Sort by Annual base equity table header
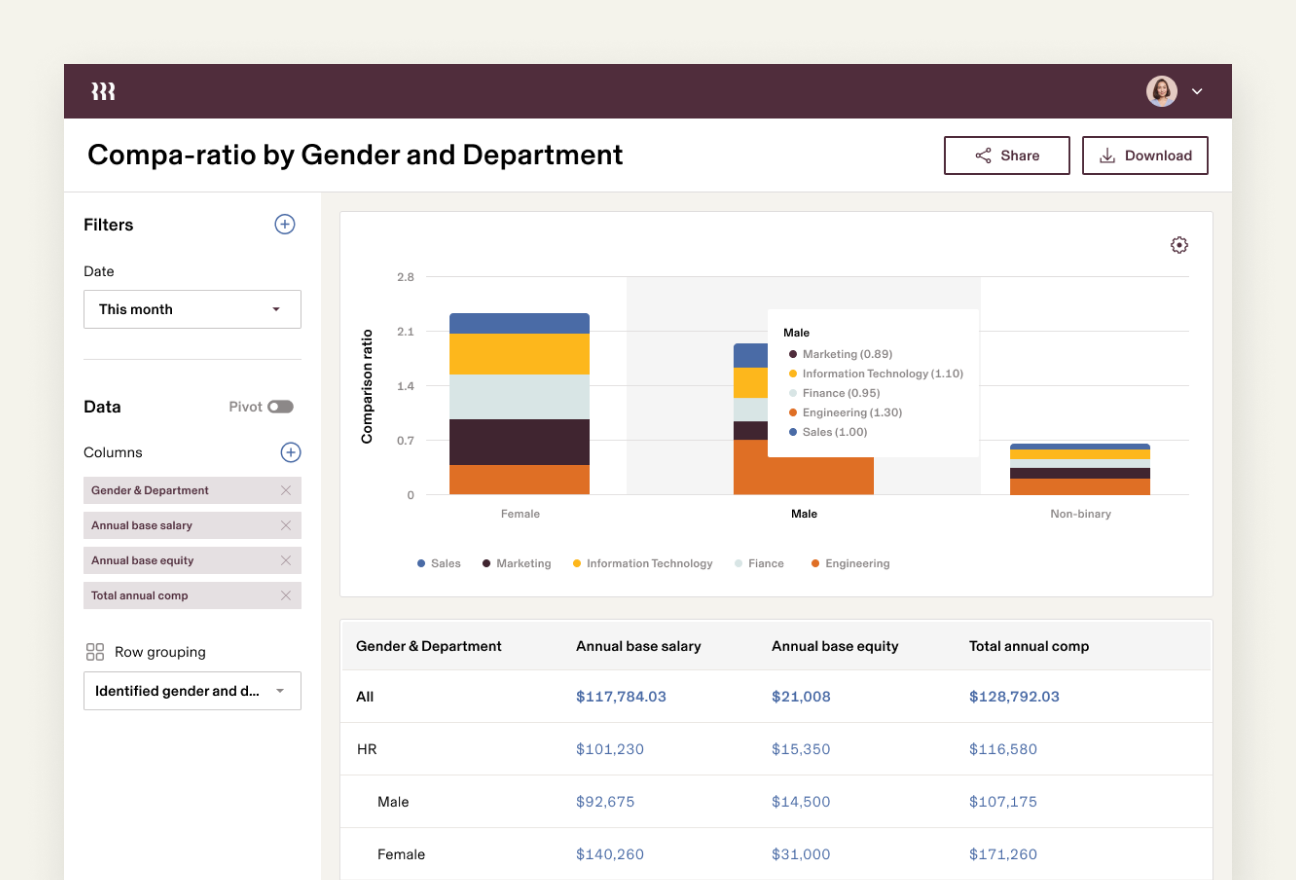 [835, 646]
